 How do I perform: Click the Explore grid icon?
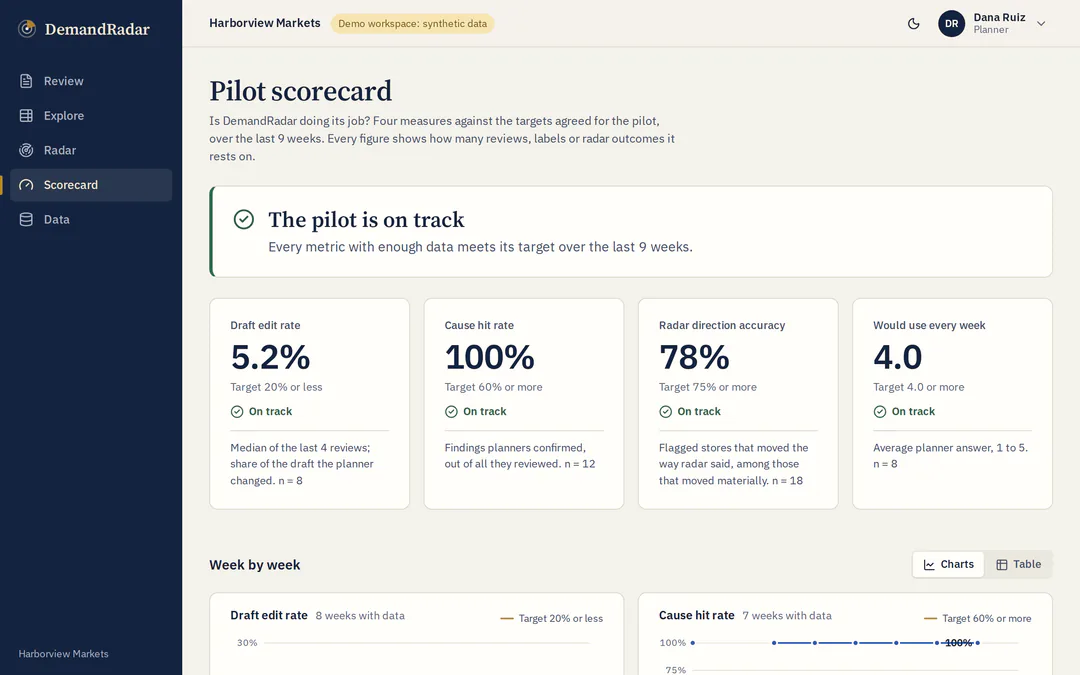coord(26,116)
